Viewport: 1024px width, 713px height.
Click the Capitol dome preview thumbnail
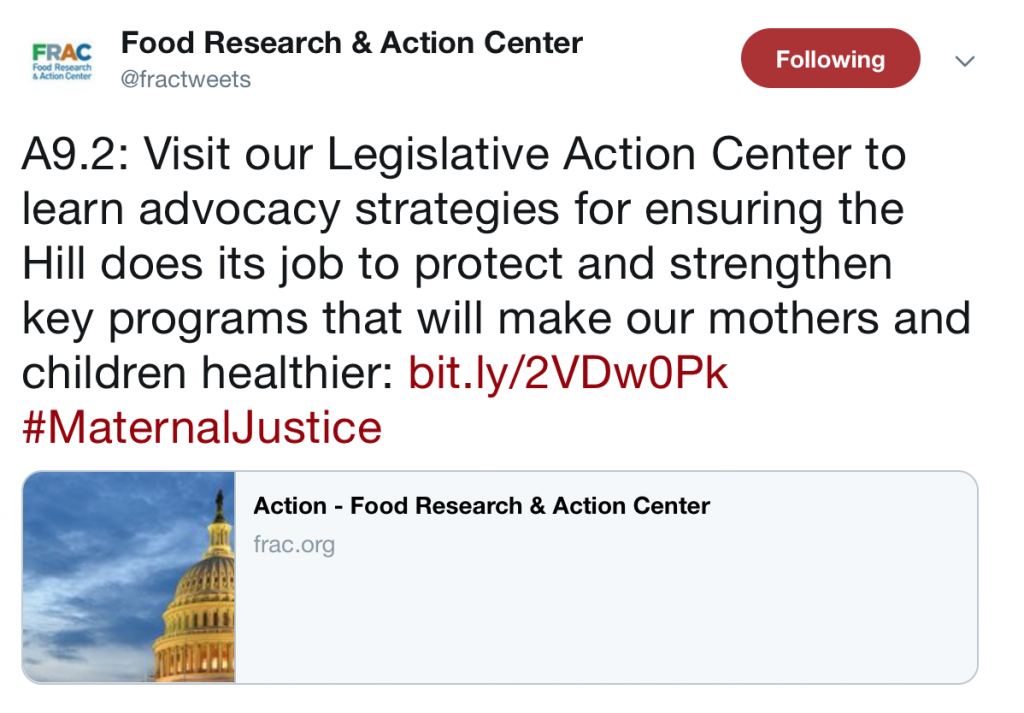point(129,577)
